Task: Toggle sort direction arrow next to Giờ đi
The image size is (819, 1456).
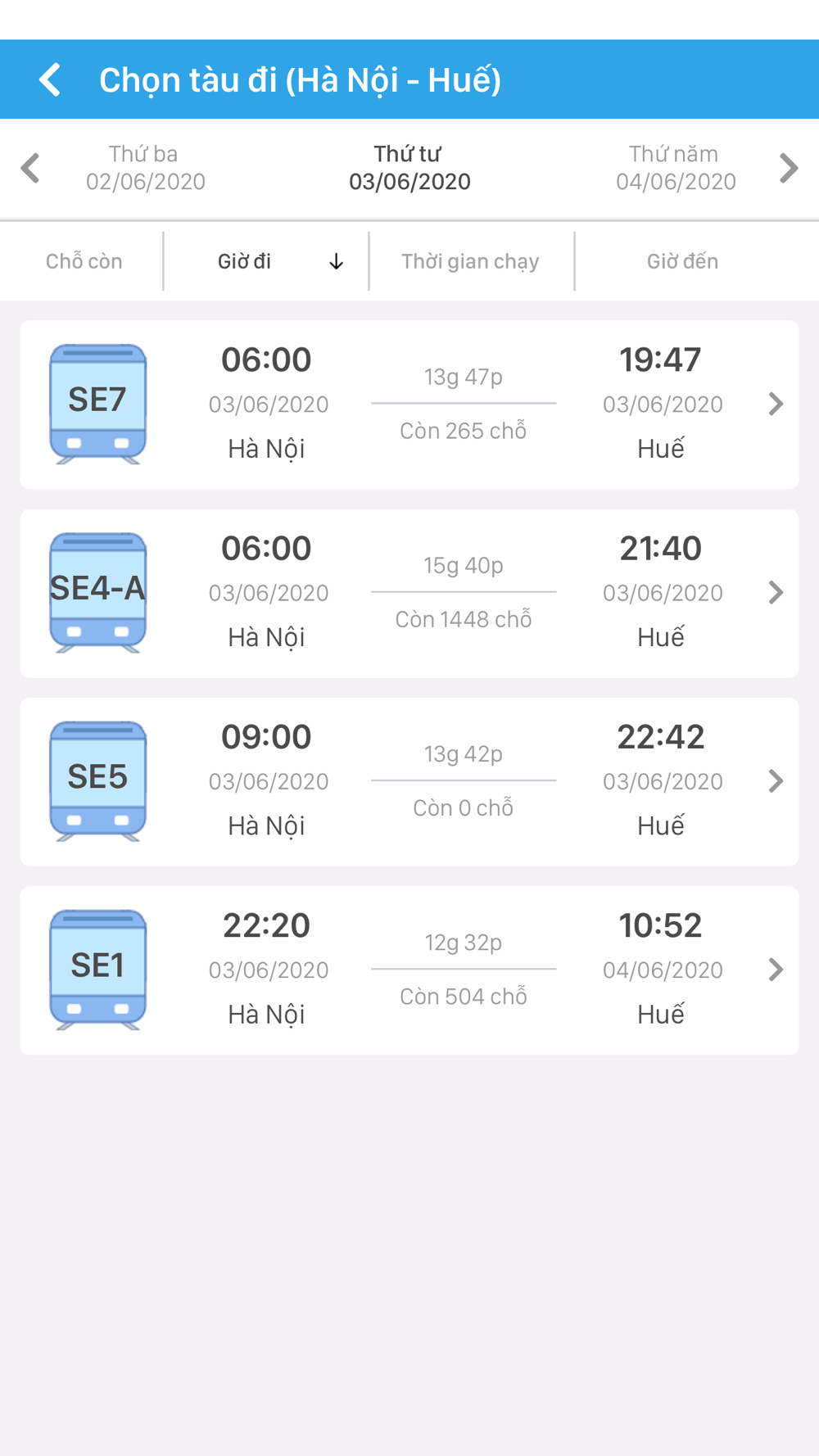Action: (336, 261)
